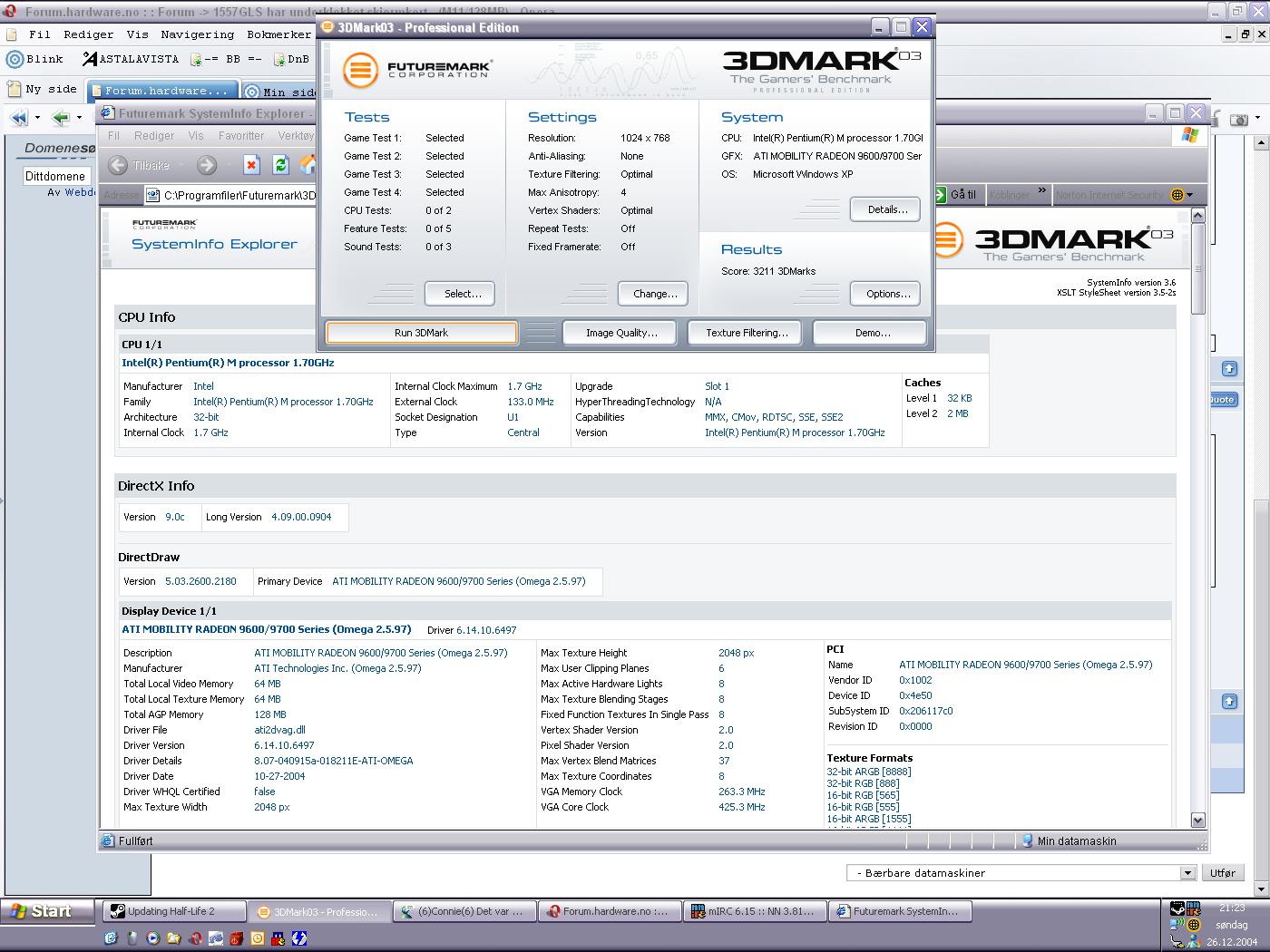Click the ATI MOBILITY RADEON display device heading
The width and height of the screenshot is (1270, 952).
267,629
